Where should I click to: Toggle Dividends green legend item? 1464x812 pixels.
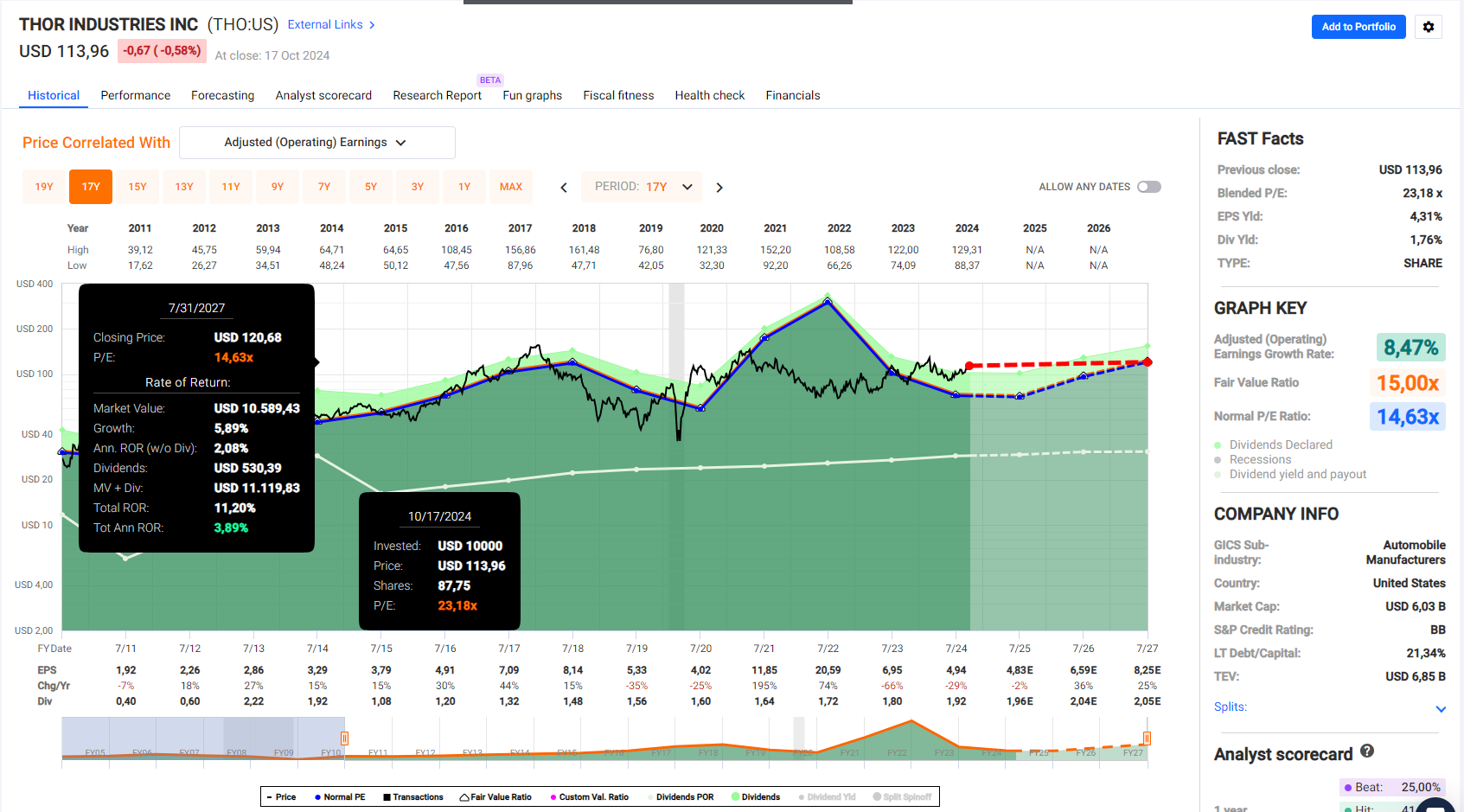coord(755,797)
